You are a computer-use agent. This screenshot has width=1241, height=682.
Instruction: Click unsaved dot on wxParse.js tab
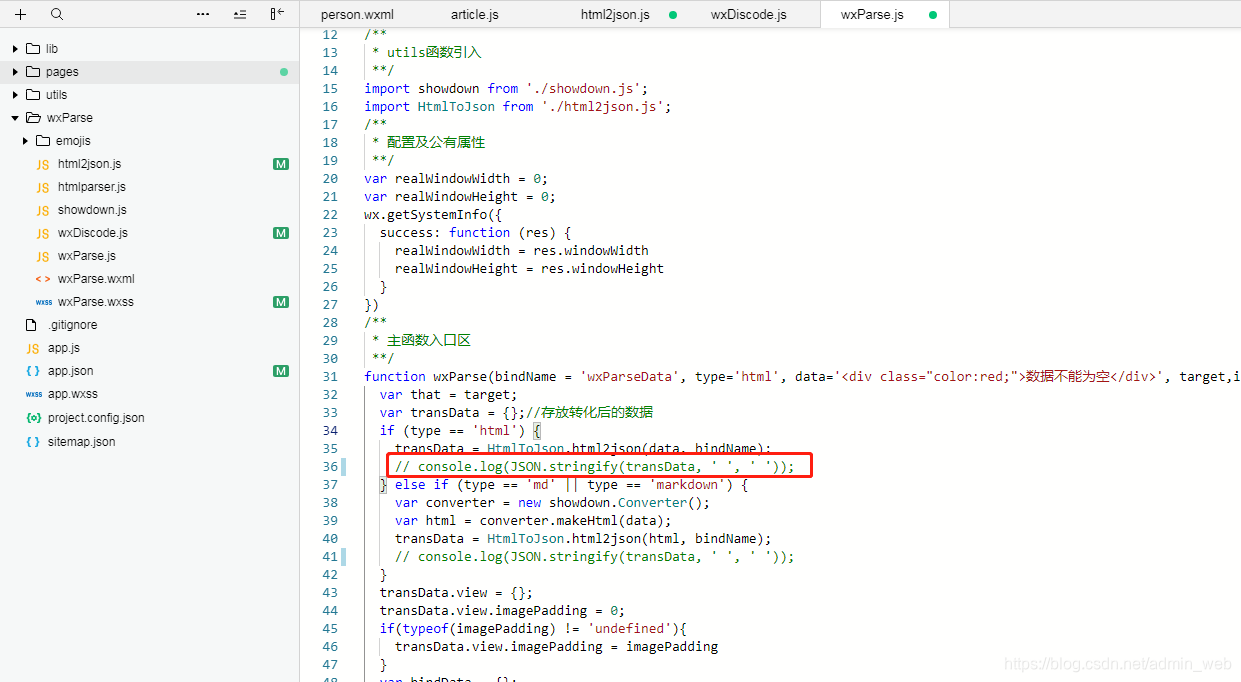pos(933,15)
